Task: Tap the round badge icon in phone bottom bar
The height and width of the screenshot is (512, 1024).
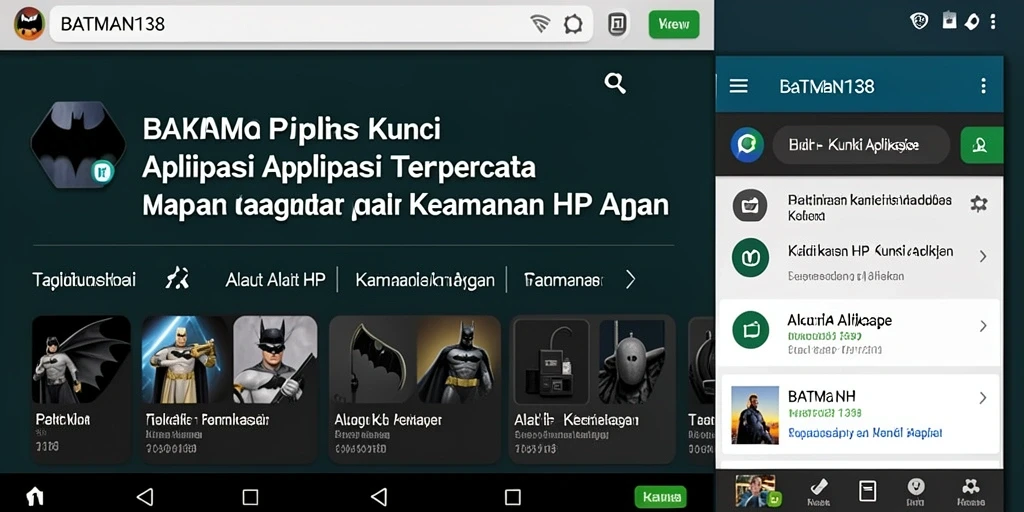Action: (917, 491)
